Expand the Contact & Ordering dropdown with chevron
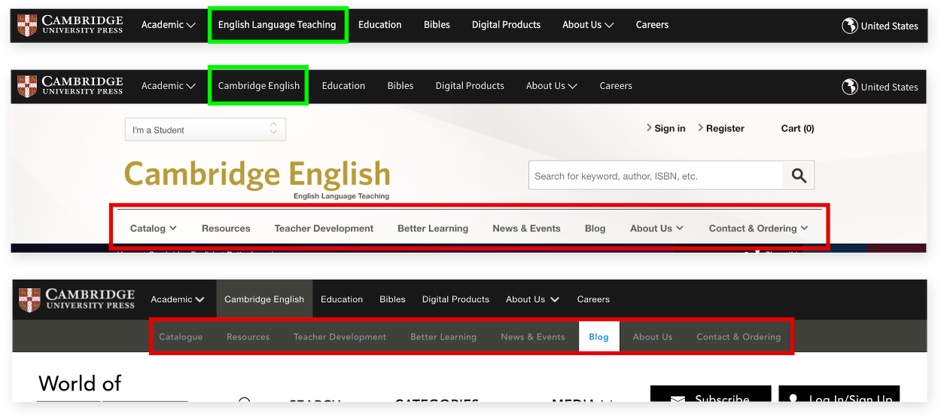941x417 pixels. coord(759,228)
